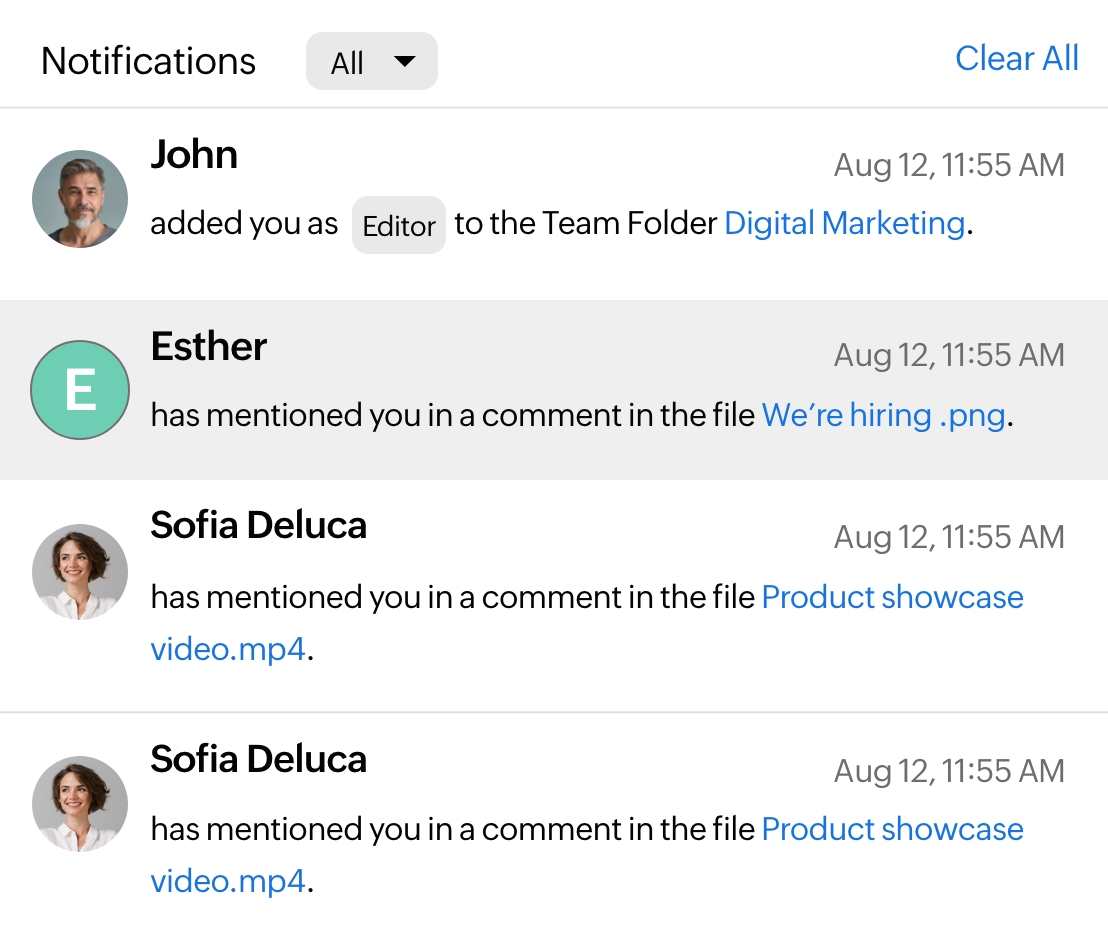
Task: Open the All notifications filter dropdown
Action: point(371,62)
